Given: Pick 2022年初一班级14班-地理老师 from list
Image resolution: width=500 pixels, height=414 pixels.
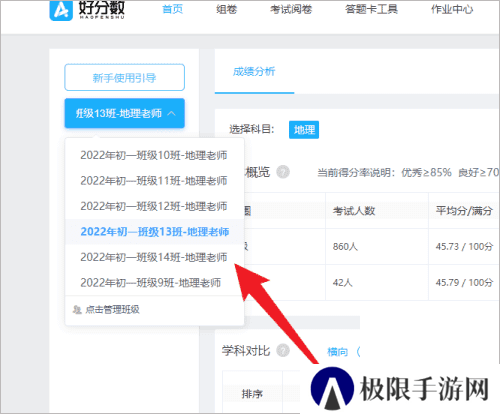Looking at the screenshot, I should tap(154, 257).
